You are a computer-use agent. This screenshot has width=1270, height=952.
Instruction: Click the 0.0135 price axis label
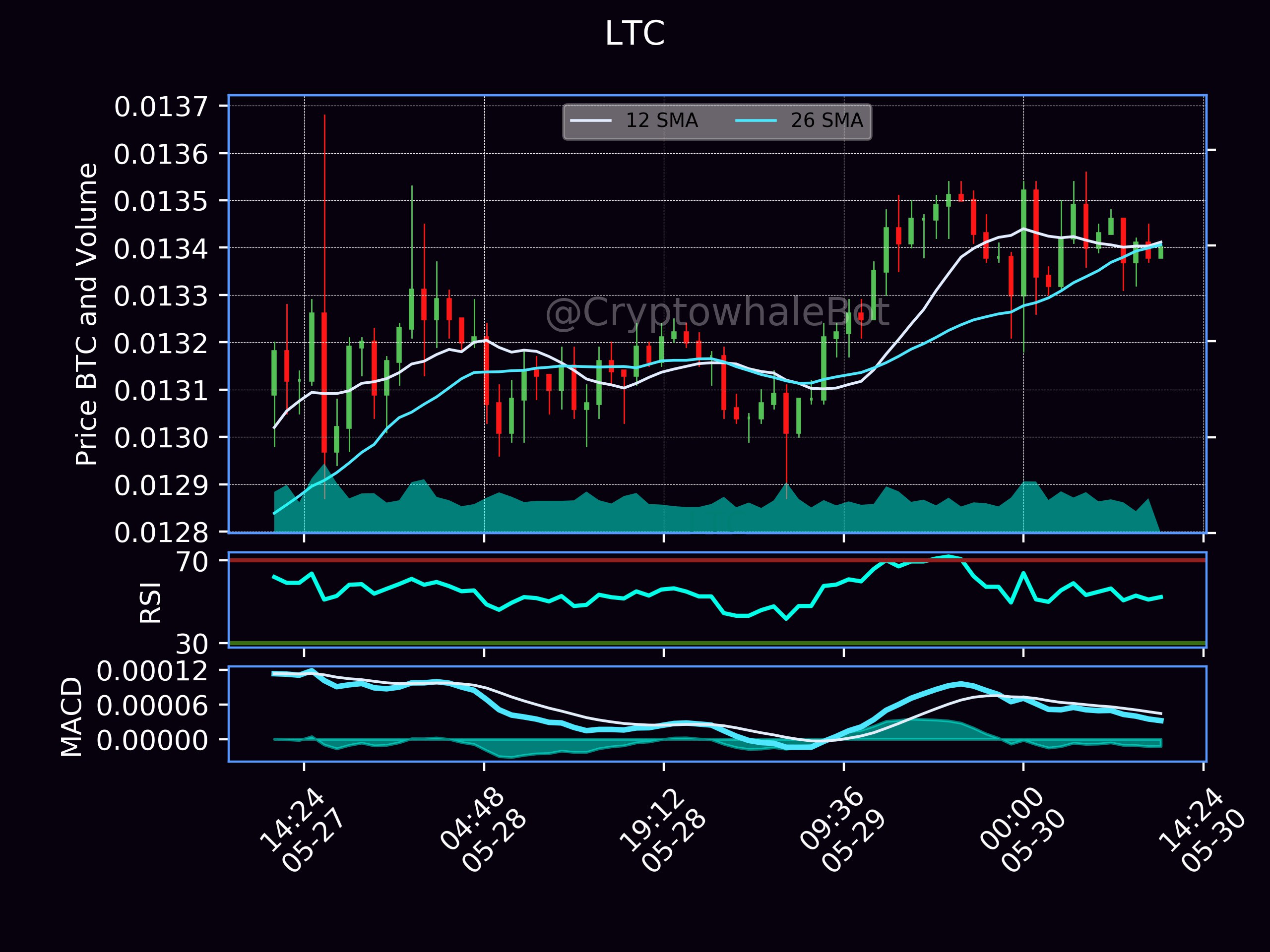point(161,201)
